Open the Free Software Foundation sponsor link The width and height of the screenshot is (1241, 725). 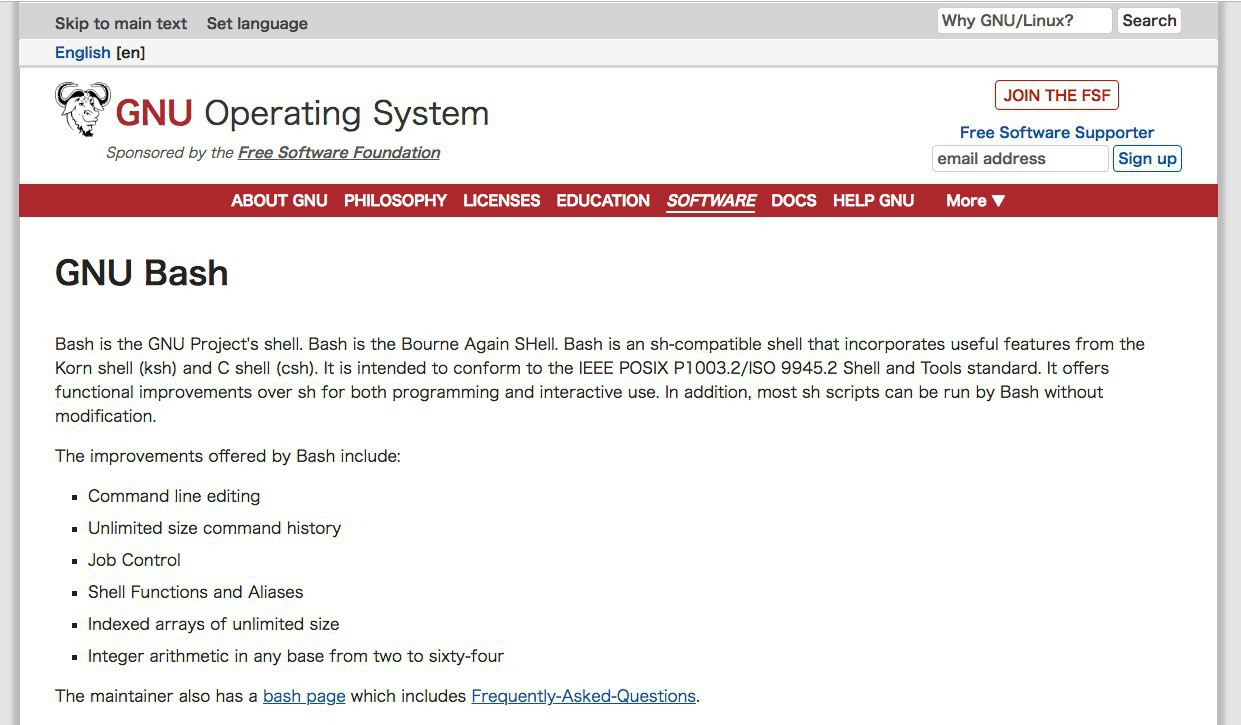339,153
